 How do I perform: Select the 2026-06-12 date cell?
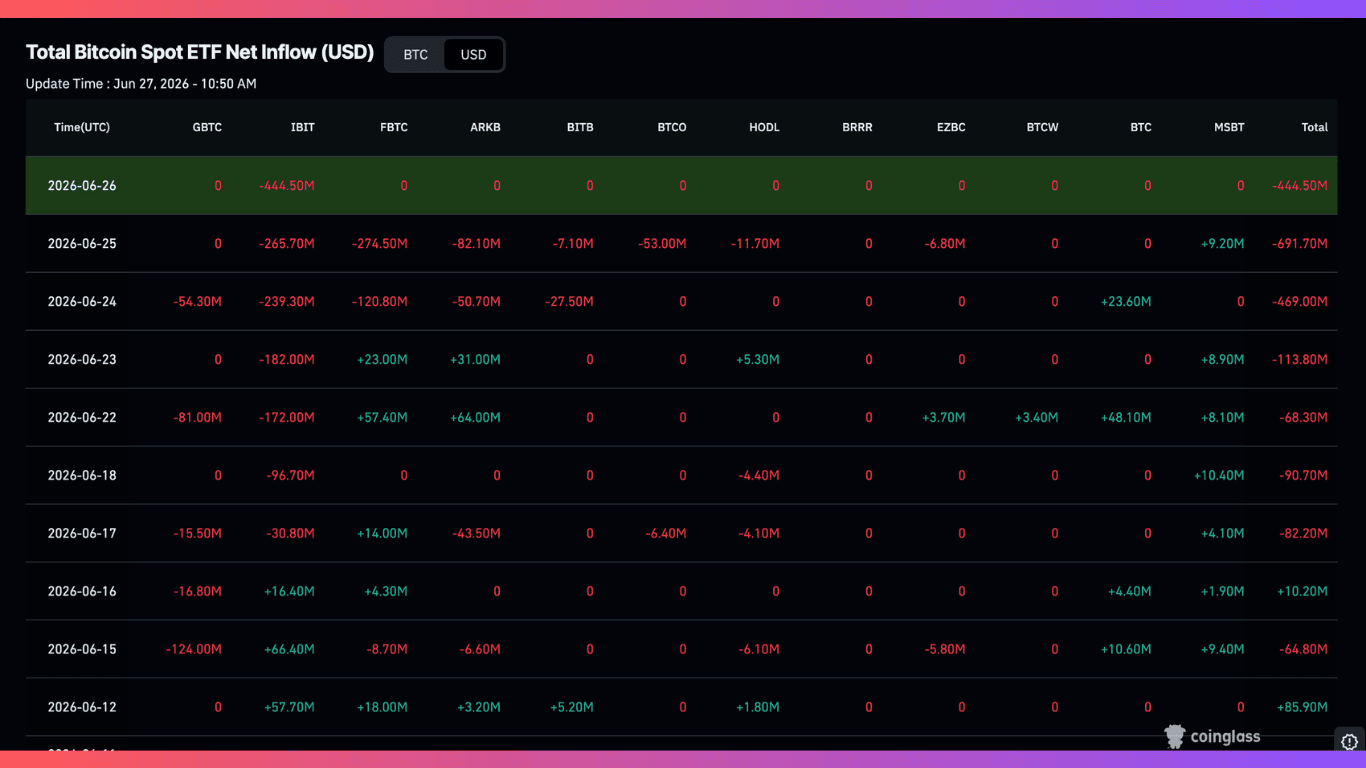[82, 707]
